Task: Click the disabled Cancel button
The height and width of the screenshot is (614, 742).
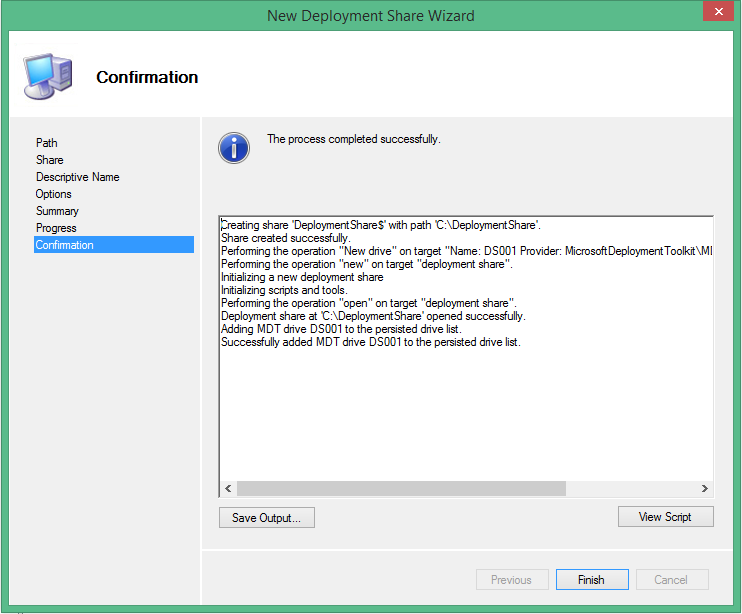Action: pos(671,580)
